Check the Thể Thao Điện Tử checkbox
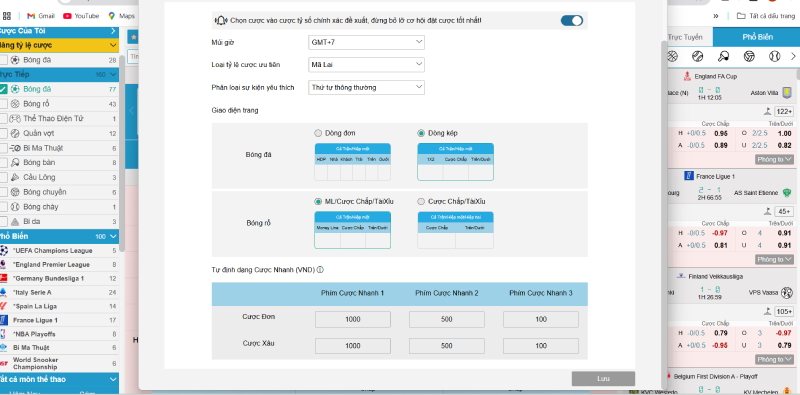800x395 pixels. [x=4, y=119]
